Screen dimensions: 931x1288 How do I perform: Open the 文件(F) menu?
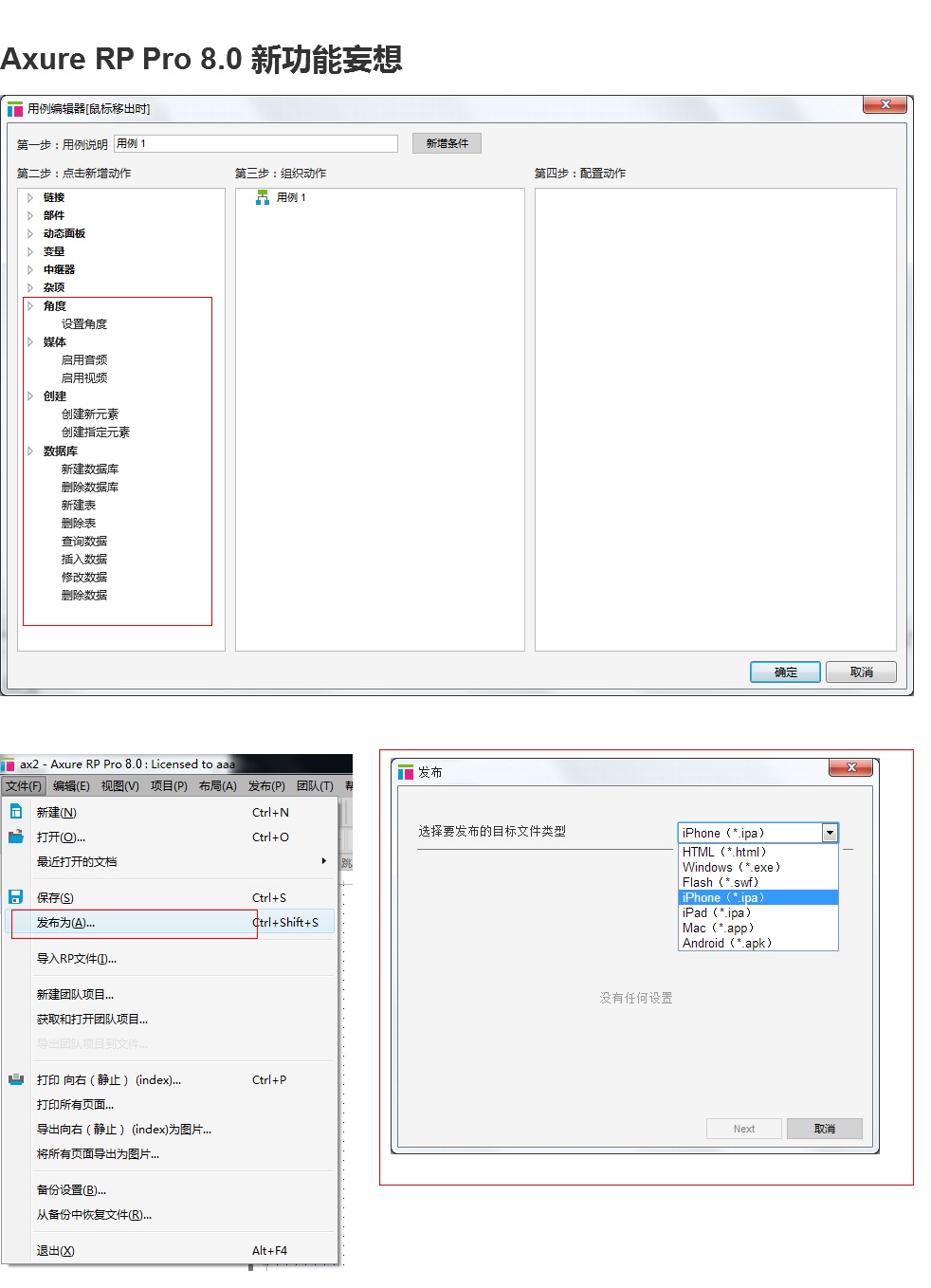pyautogui.click(x=24, y=786)
